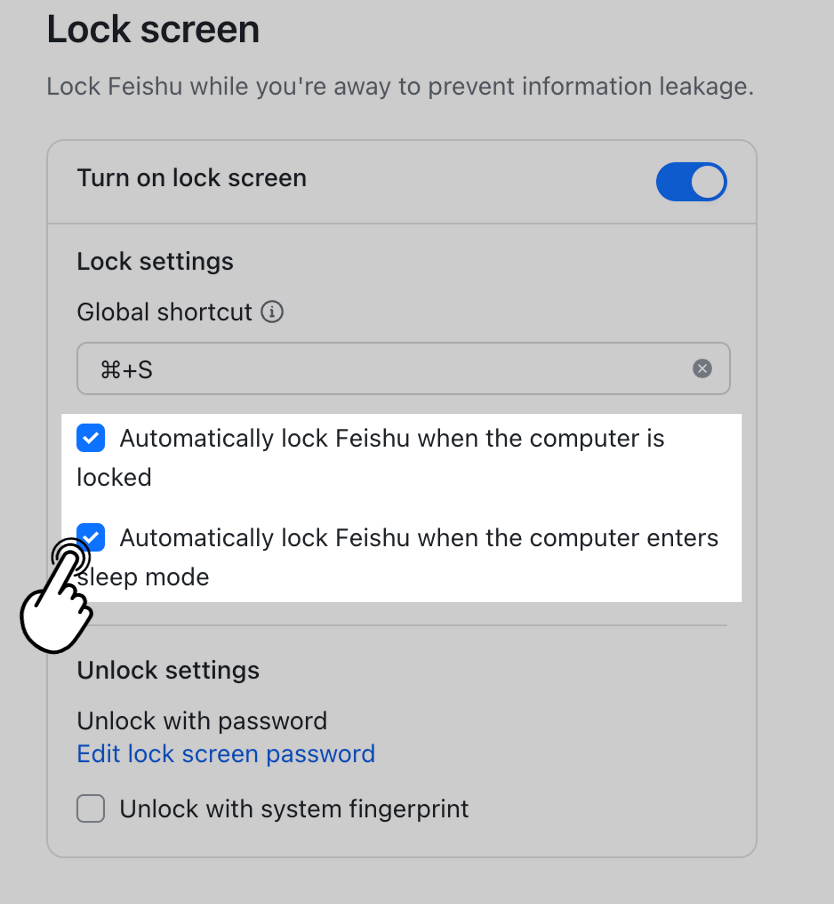Enable Unlock with system fingerprint checkbox

[x=91, y=809]
